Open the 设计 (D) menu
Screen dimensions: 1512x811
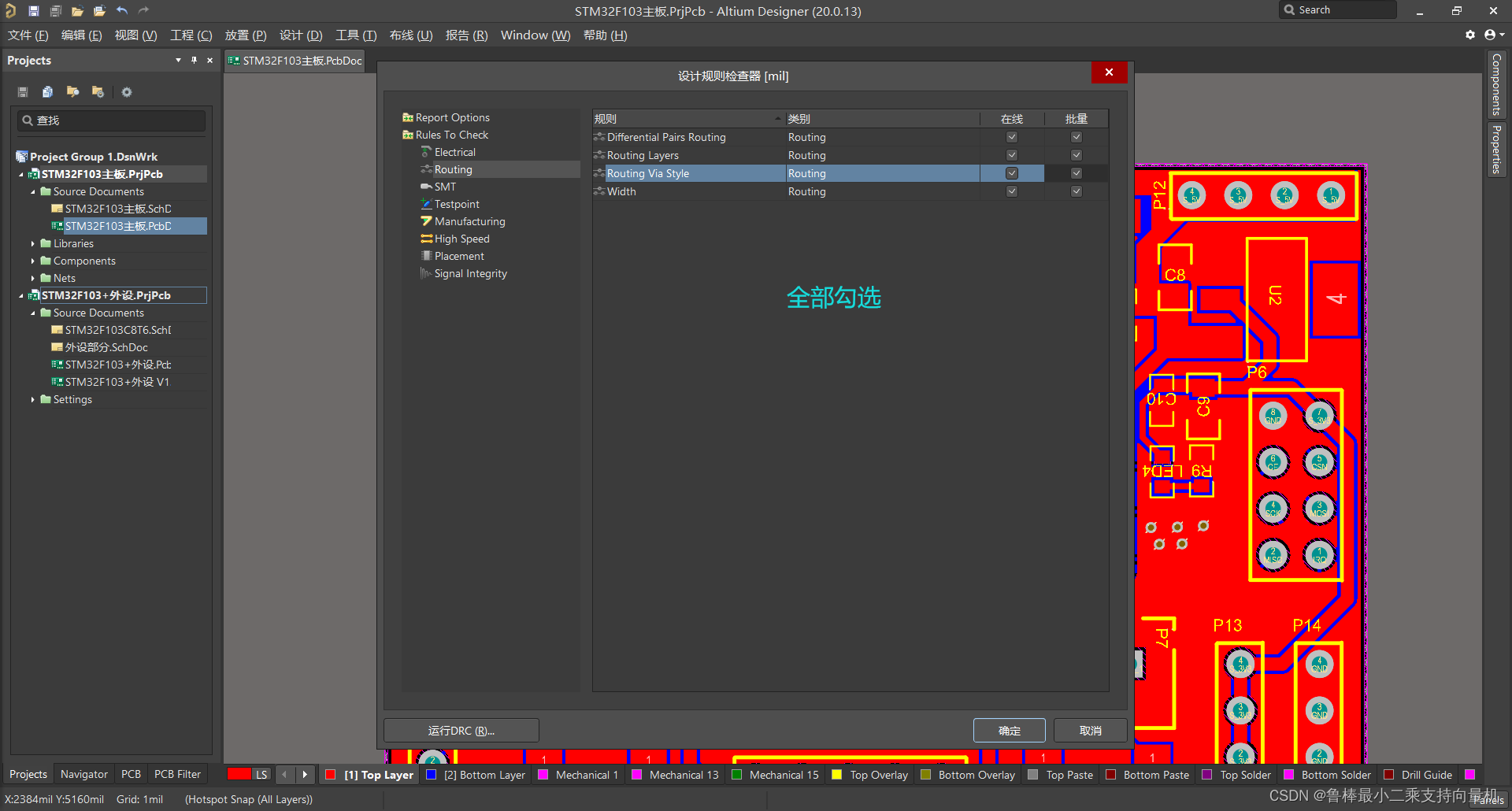pos(301,35)
